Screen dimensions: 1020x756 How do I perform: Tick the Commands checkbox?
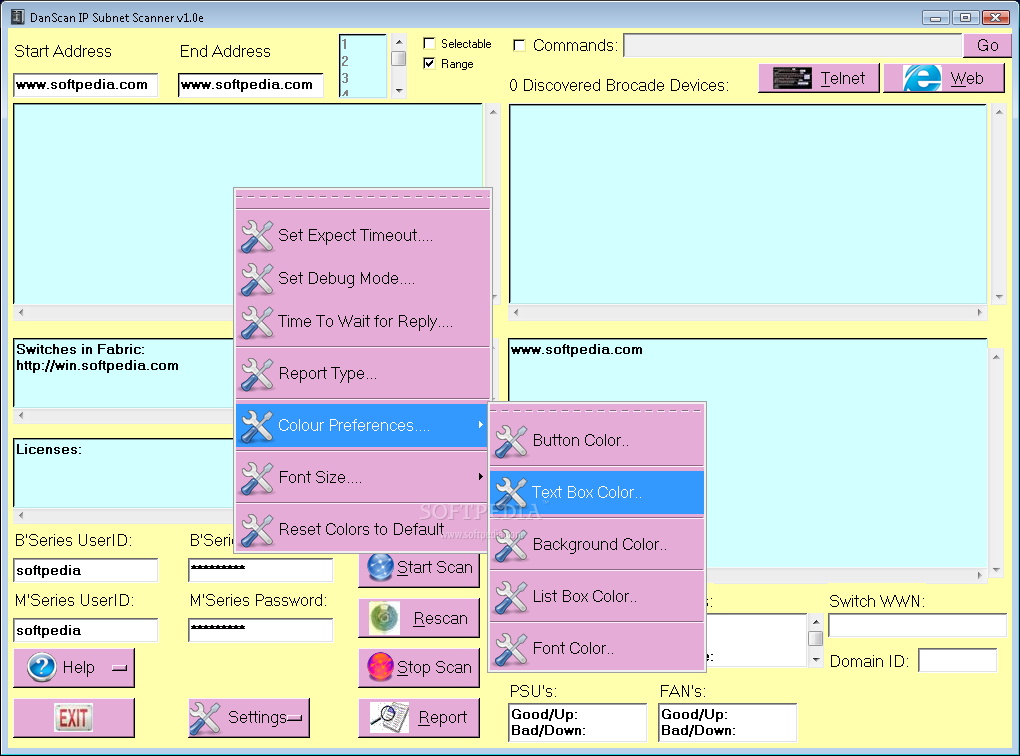click(519, 45)
